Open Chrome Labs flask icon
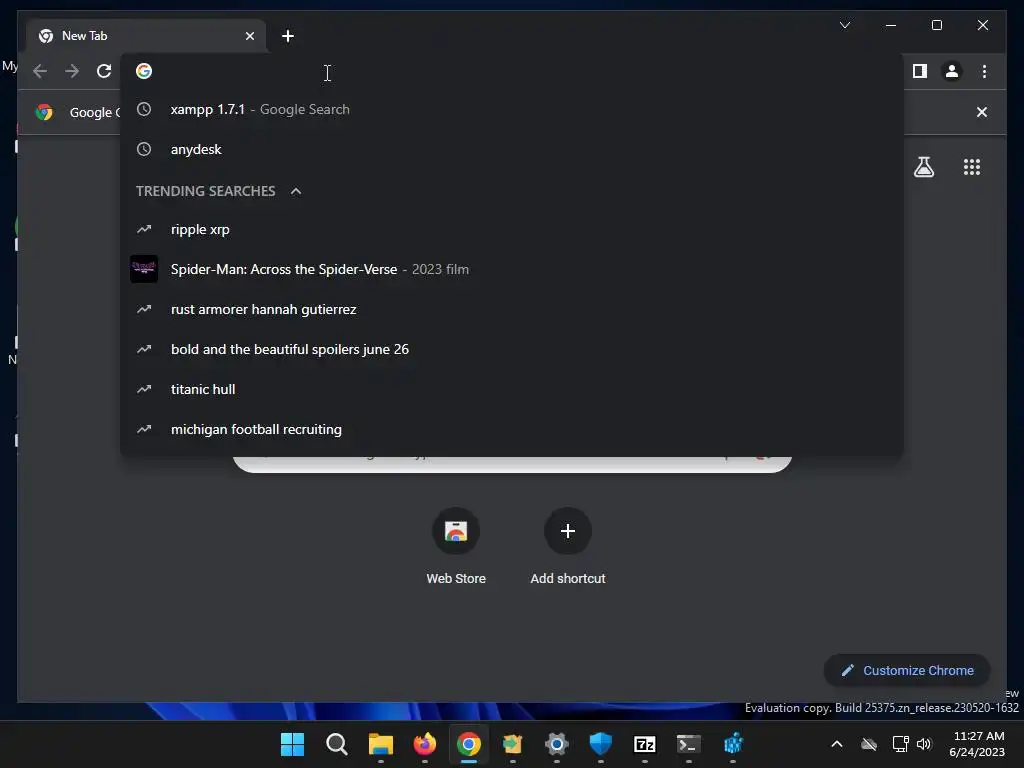The image size is (1024, 768). click(x=923, y=167)
